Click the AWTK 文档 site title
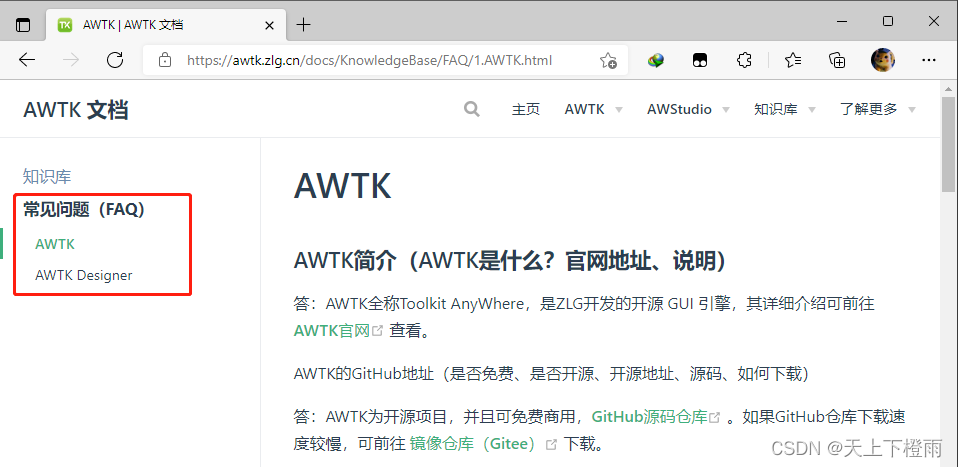The image size is (958, 467). click(76, 110)
